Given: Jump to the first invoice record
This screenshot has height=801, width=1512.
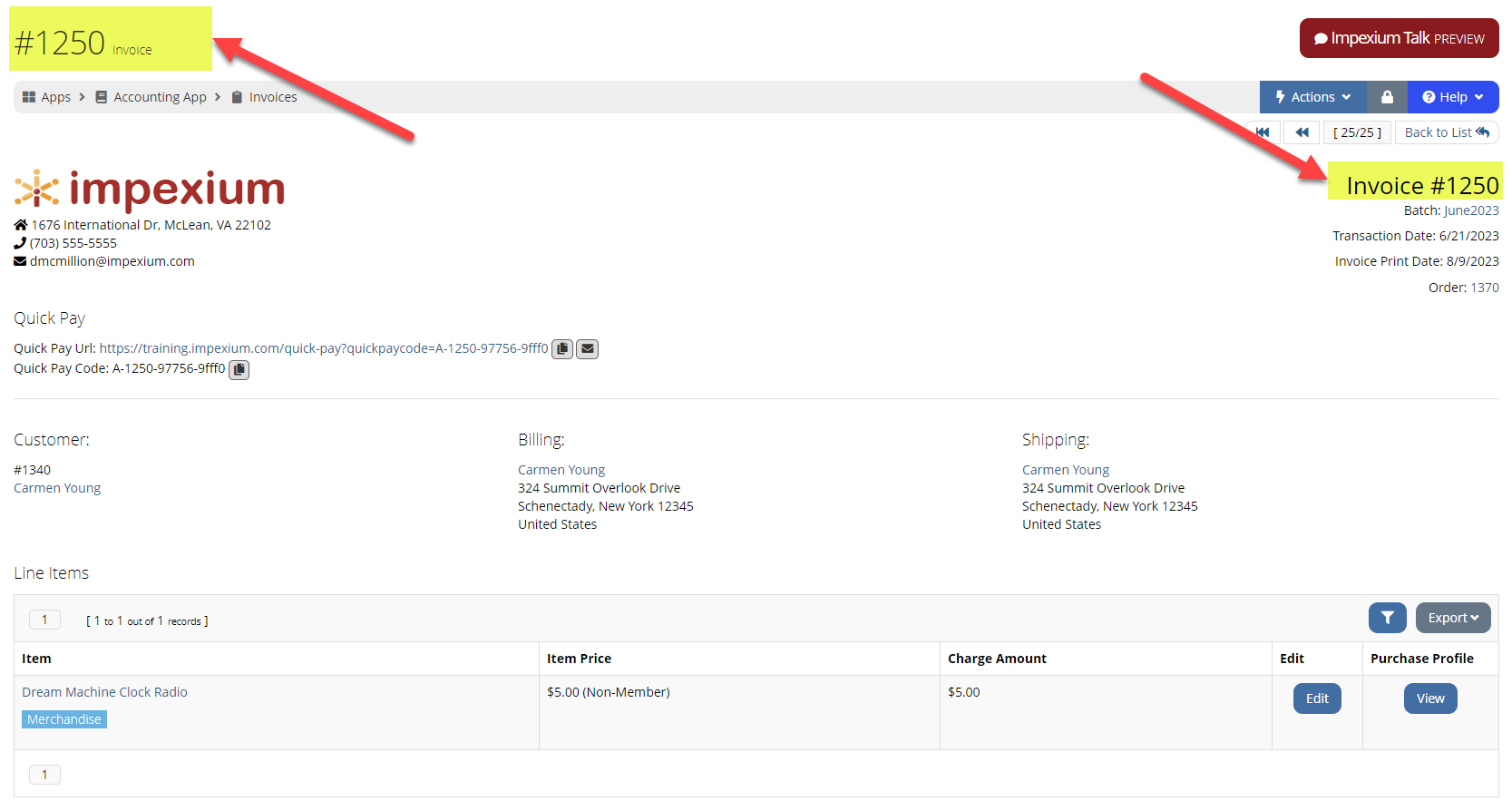Looking at the screenshot, I should point(1263,132).
